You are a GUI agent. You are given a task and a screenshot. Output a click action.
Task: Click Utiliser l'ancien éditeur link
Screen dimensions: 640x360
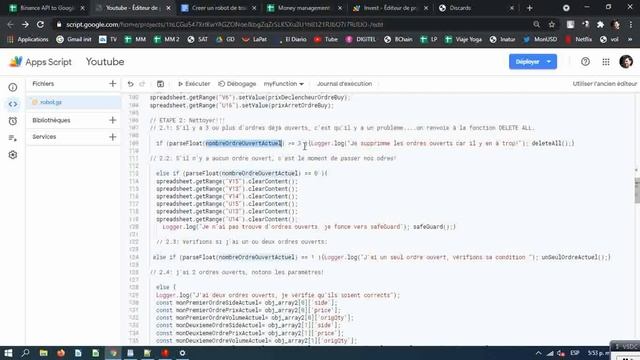(604, 84)
